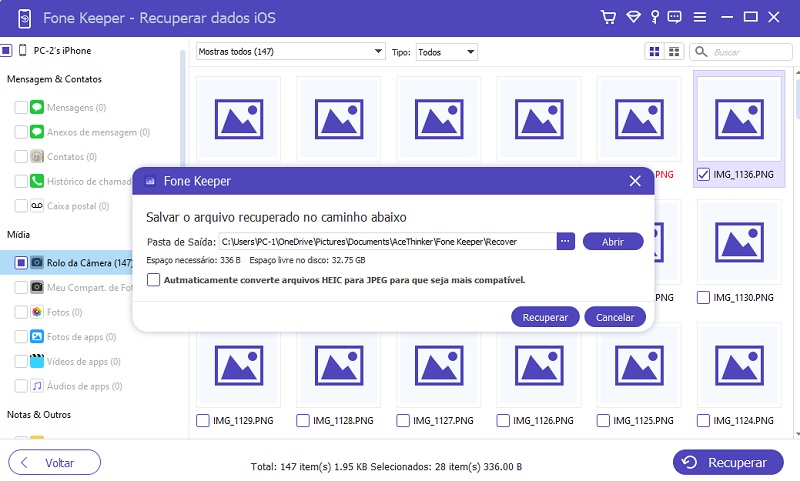Viewport: 800px width, 481px height.
Task: Click the IMG_1136.PNG thumbnail
Action: (739, 119)
